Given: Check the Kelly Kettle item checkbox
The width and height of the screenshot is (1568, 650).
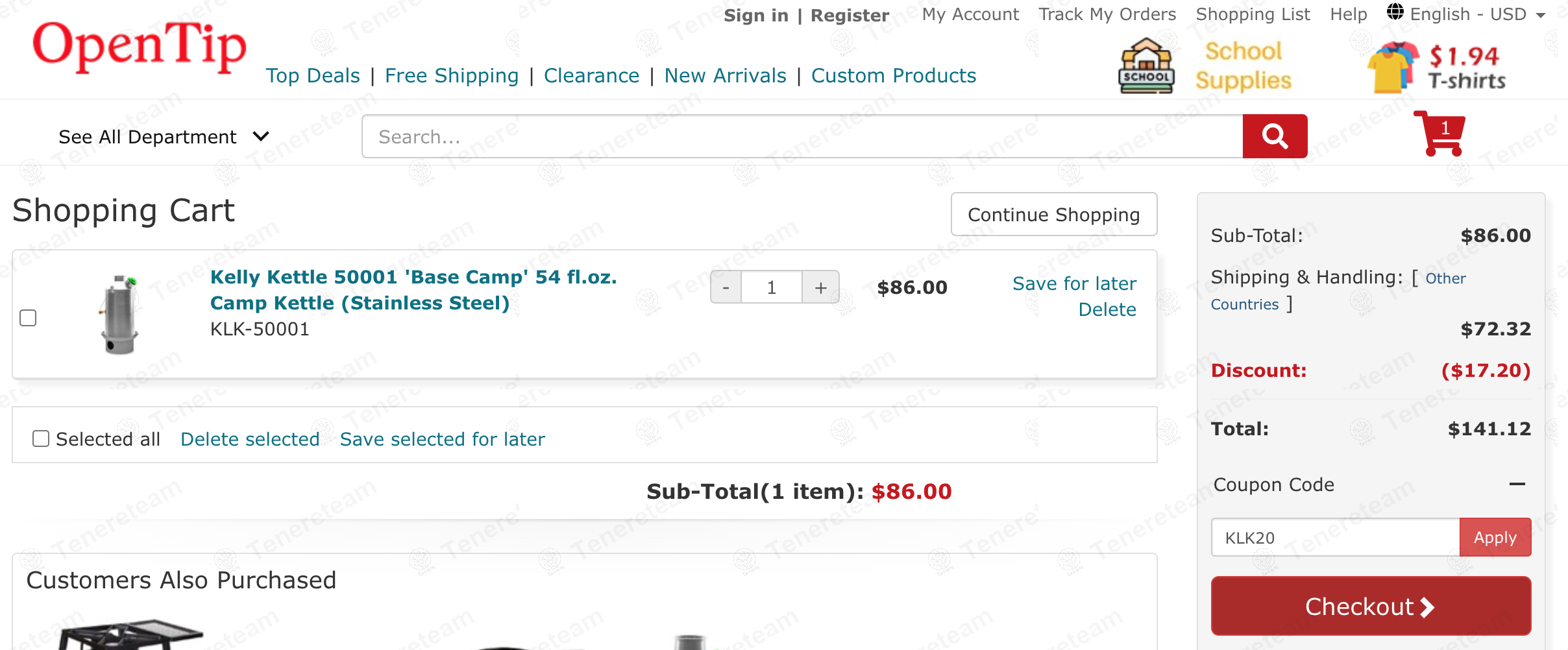Looking at the screenshot, I should pos(28,318).
